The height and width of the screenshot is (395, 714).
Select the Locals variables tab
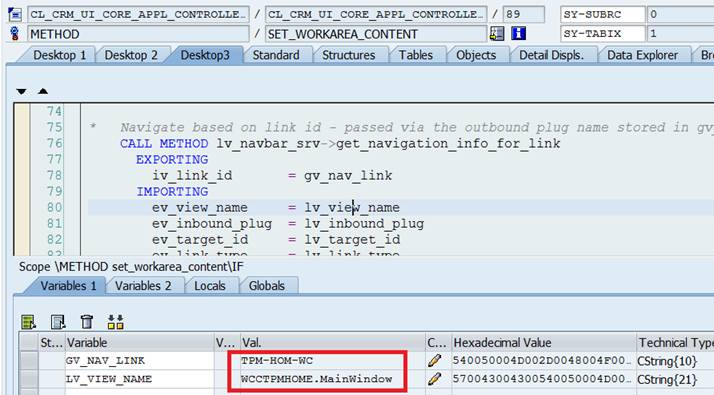pos(209,286)
